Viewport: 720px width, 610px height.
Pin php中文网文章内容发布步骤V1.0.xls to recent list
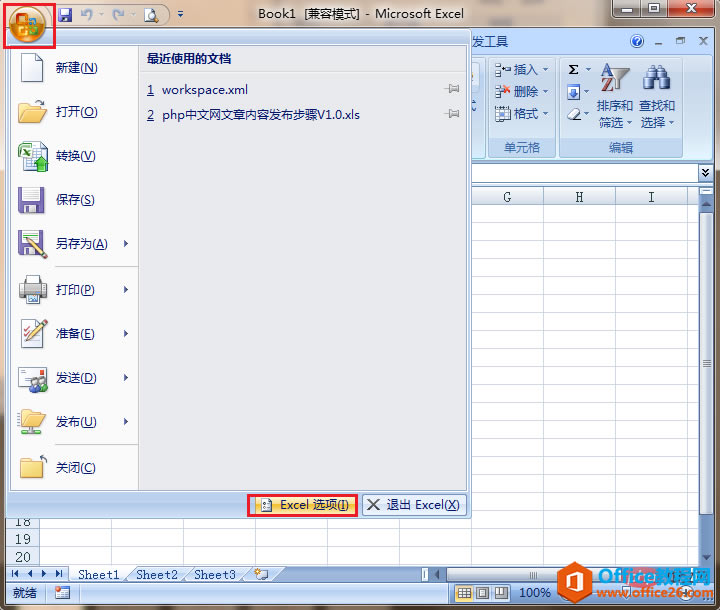pos(452,113)
